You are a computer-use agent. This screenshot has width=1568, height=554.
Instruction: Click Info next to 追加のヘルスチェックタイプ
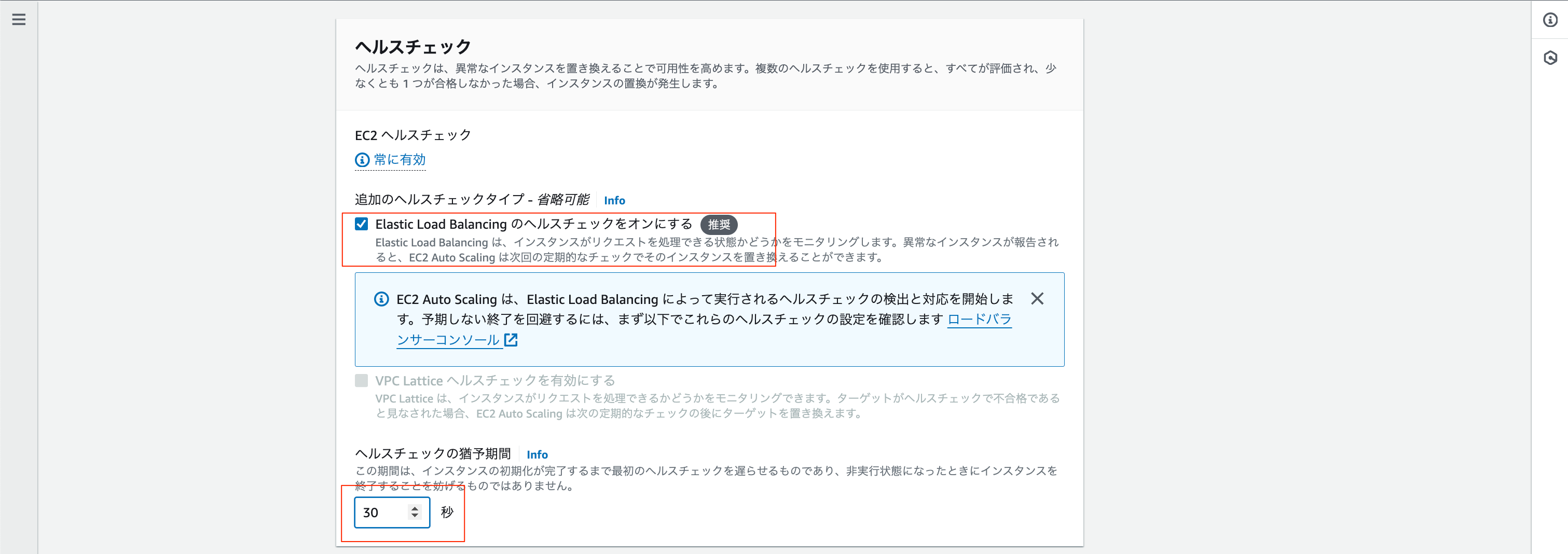click(x=614, y=200)
